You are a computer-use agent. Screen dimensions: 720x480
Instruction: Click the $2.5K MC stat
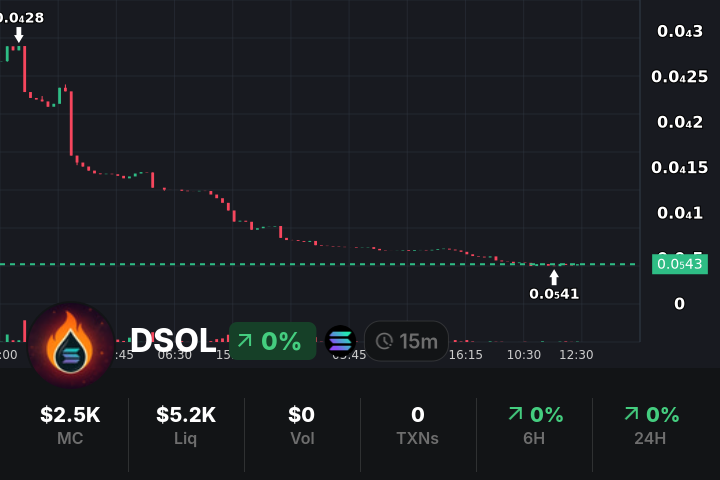pos(70,424)
